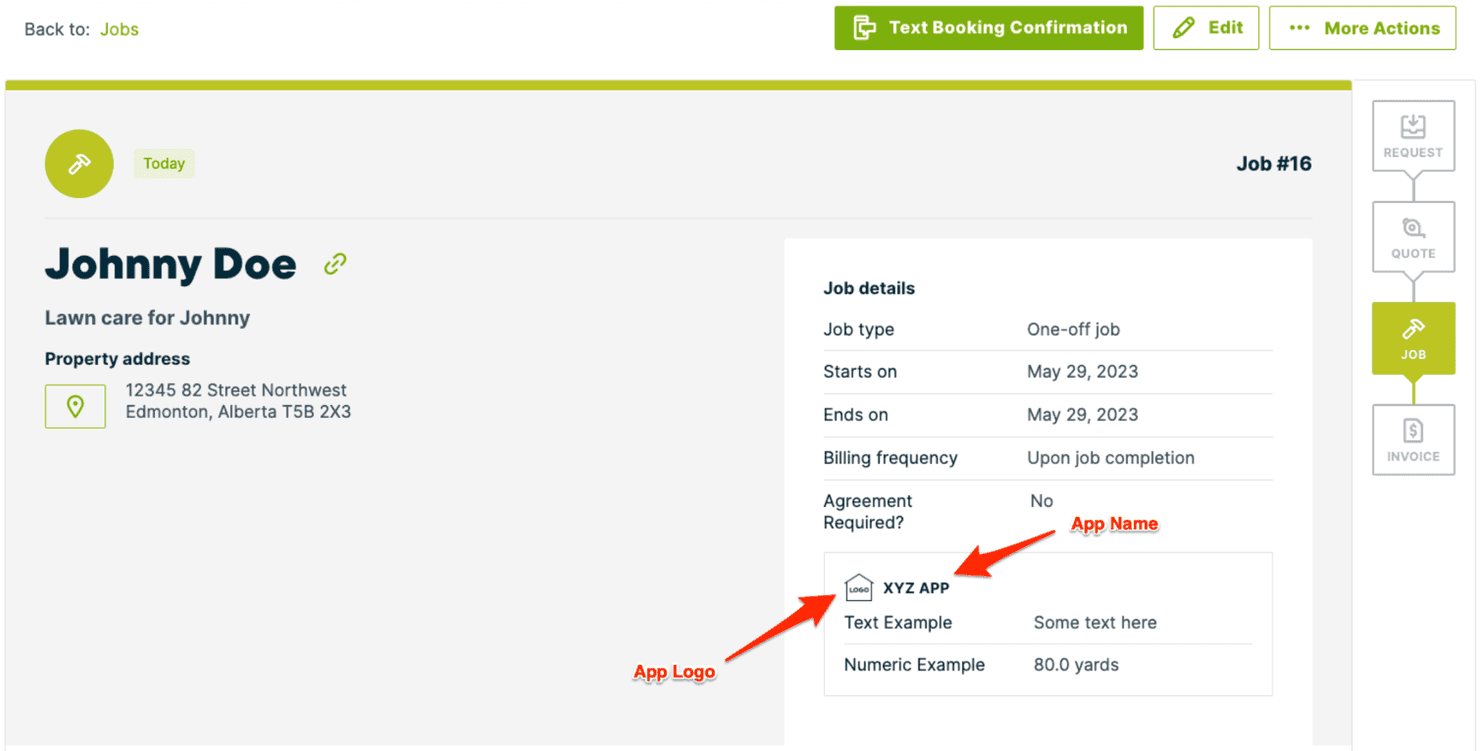Click the Text Booking Confirmation button
1480x751 pixels.
click(x=988, y=28)
